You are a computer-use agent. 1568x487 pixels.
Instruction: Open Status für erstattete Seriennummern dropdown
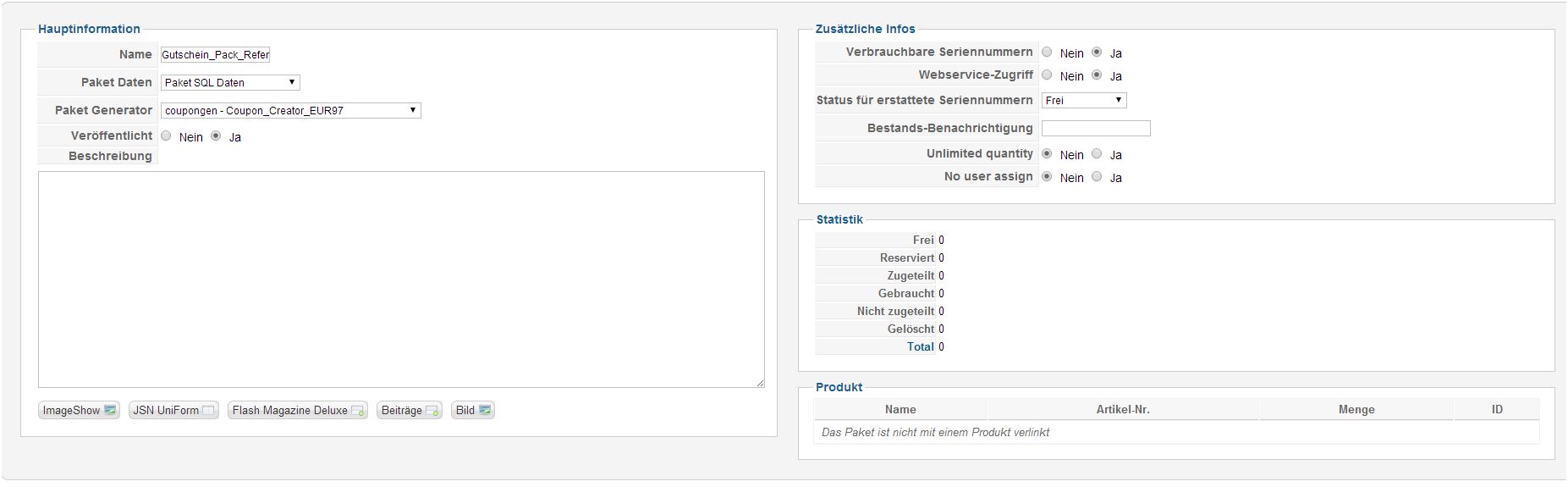pyautogui.click(x=1083, y=101)
